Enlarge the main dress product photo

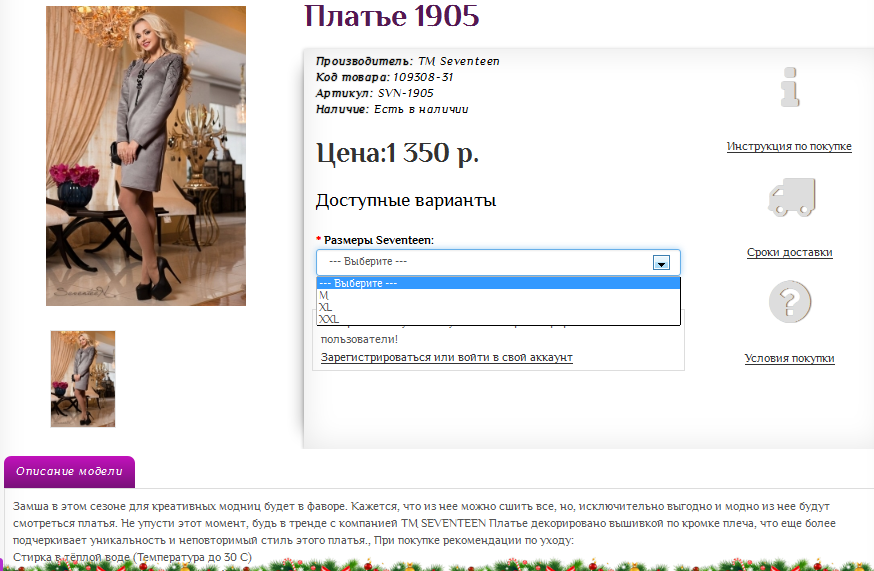coord(145,156)
